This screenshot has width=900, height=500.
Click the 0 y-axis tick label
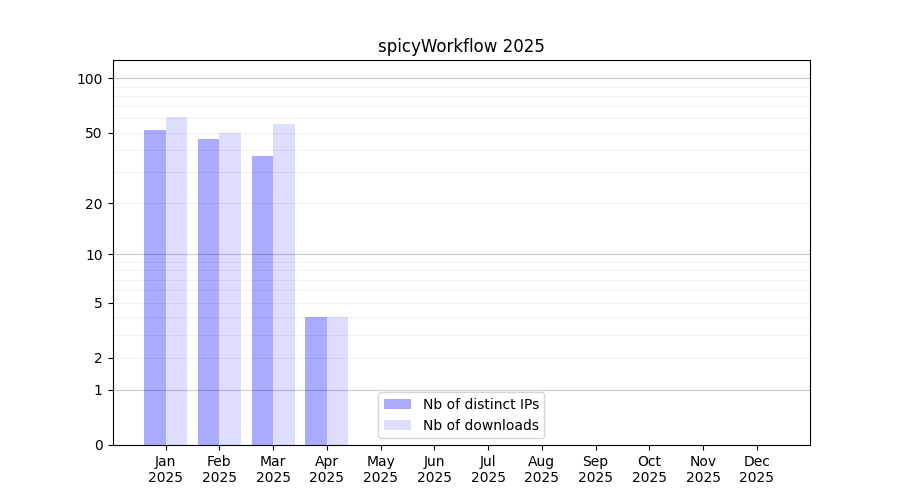tap(98, 445)
